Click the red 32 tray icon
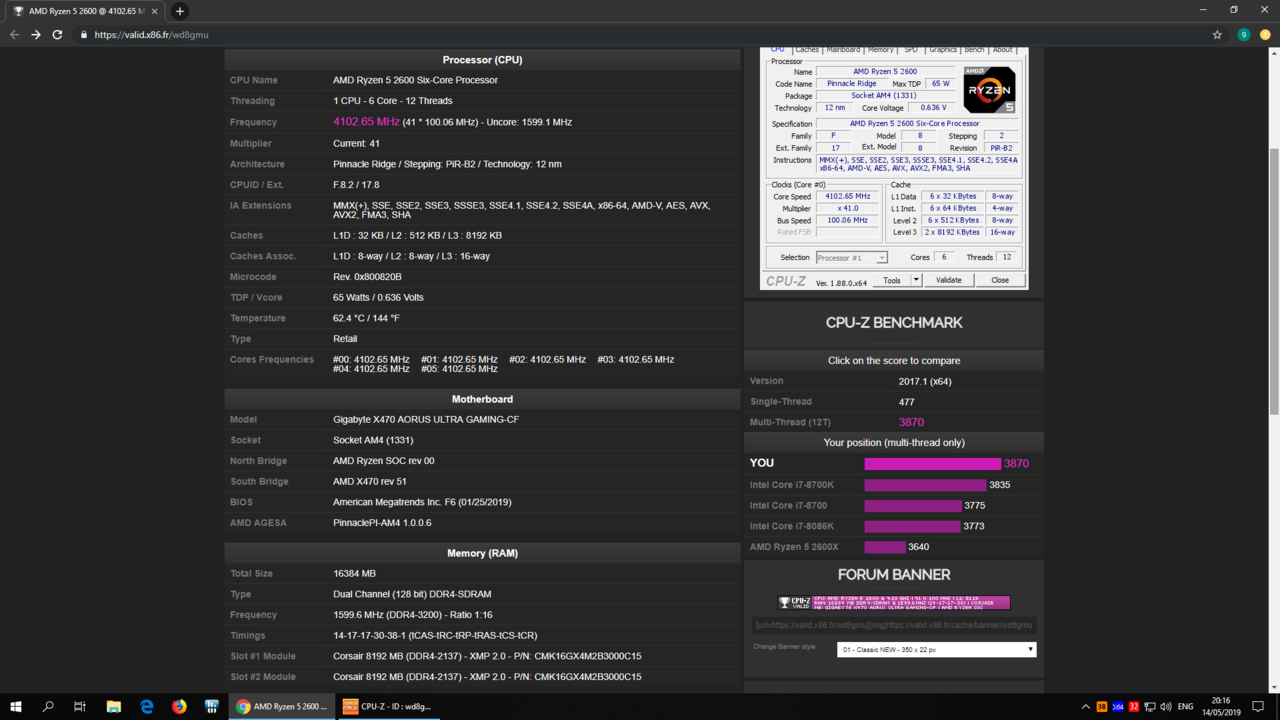 tap(1134, 707)
